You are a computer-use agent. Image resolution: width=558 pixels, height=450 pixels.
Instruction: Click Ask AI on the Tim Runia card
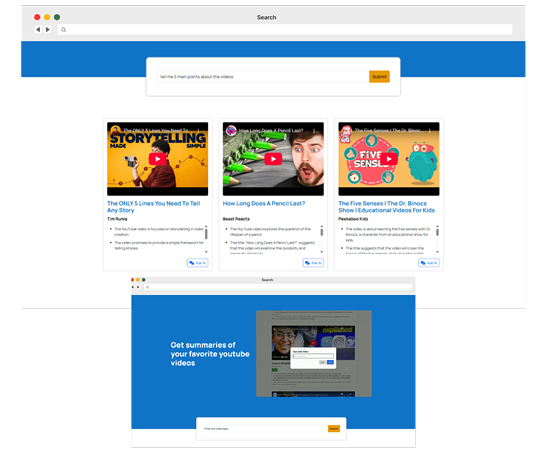tap(198, 263)
